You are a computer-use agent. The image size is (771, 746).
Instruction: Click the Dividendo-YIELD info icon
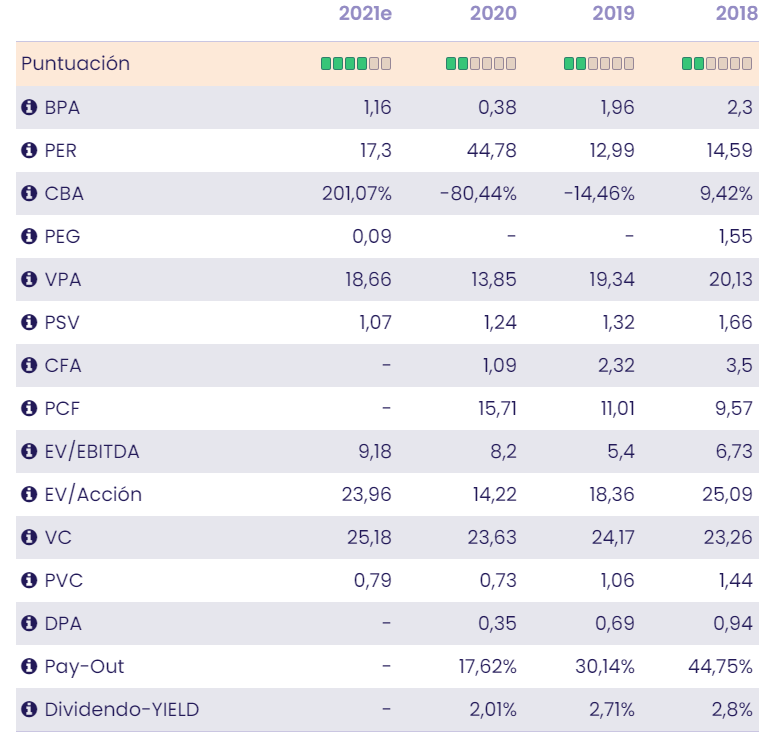point(29,710)
